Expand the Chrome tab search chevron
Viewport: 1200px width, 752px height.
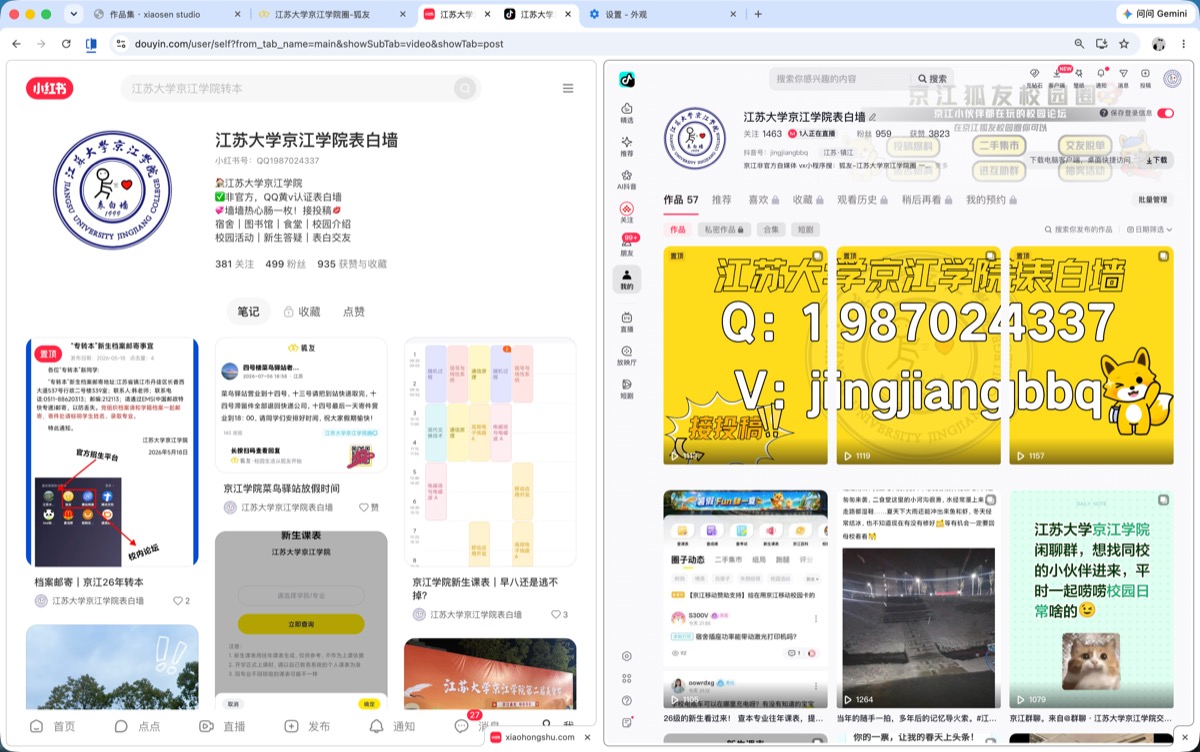pos(74,14)
